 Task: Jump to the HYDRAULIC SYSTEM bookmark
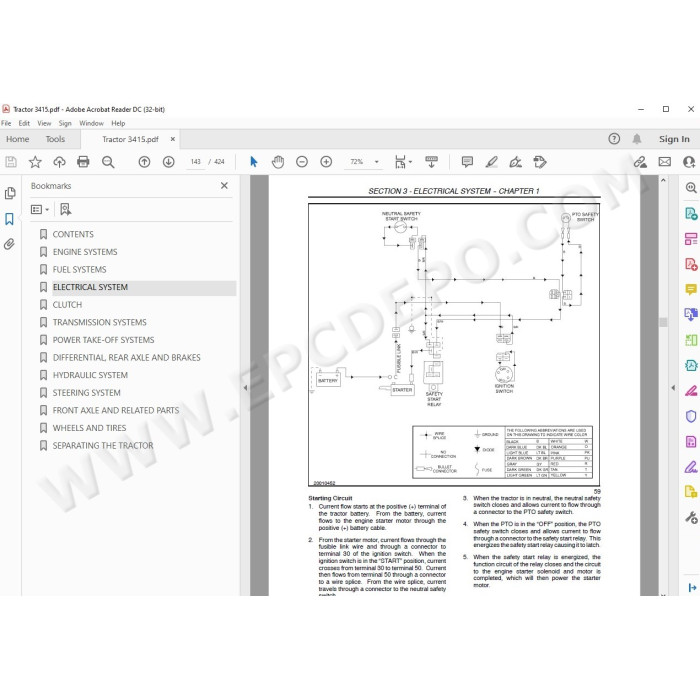point(90,375)
